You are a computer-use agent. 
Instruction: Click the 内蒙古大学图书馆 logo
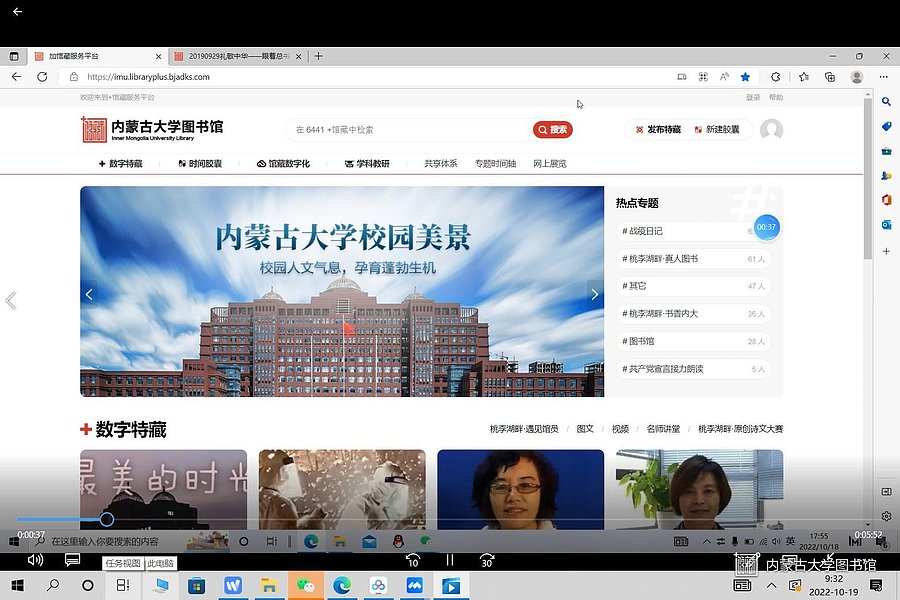[x=152, y=130]
